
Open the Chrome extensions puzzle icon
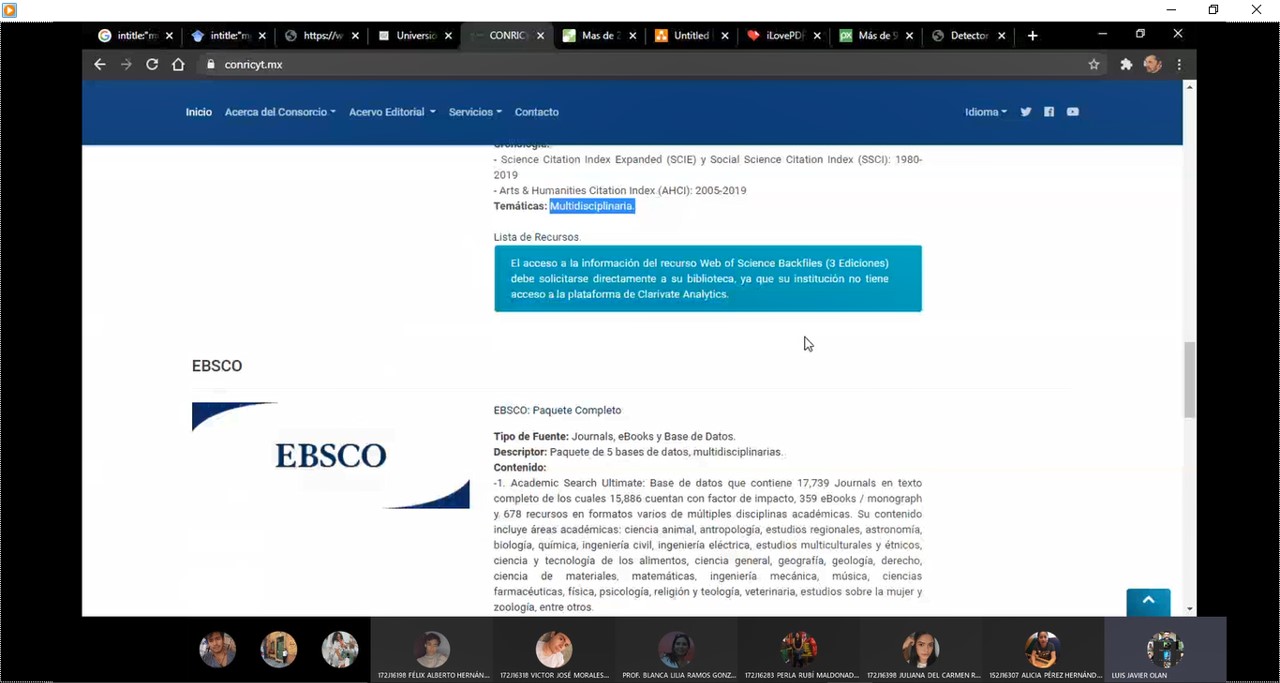[x=1126, y=64]
